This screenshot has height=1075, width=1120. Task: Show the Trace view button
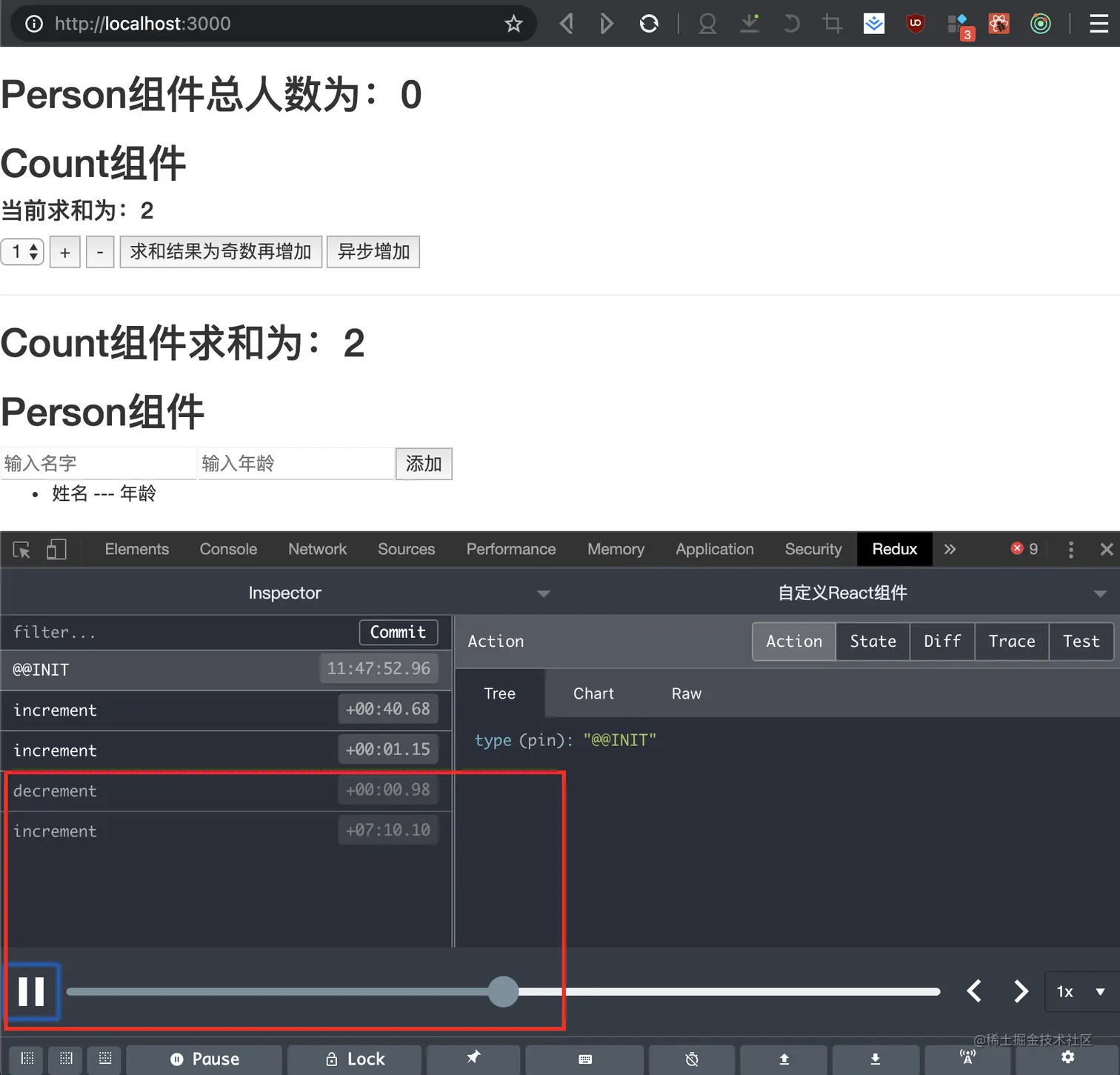point(1012,641)
